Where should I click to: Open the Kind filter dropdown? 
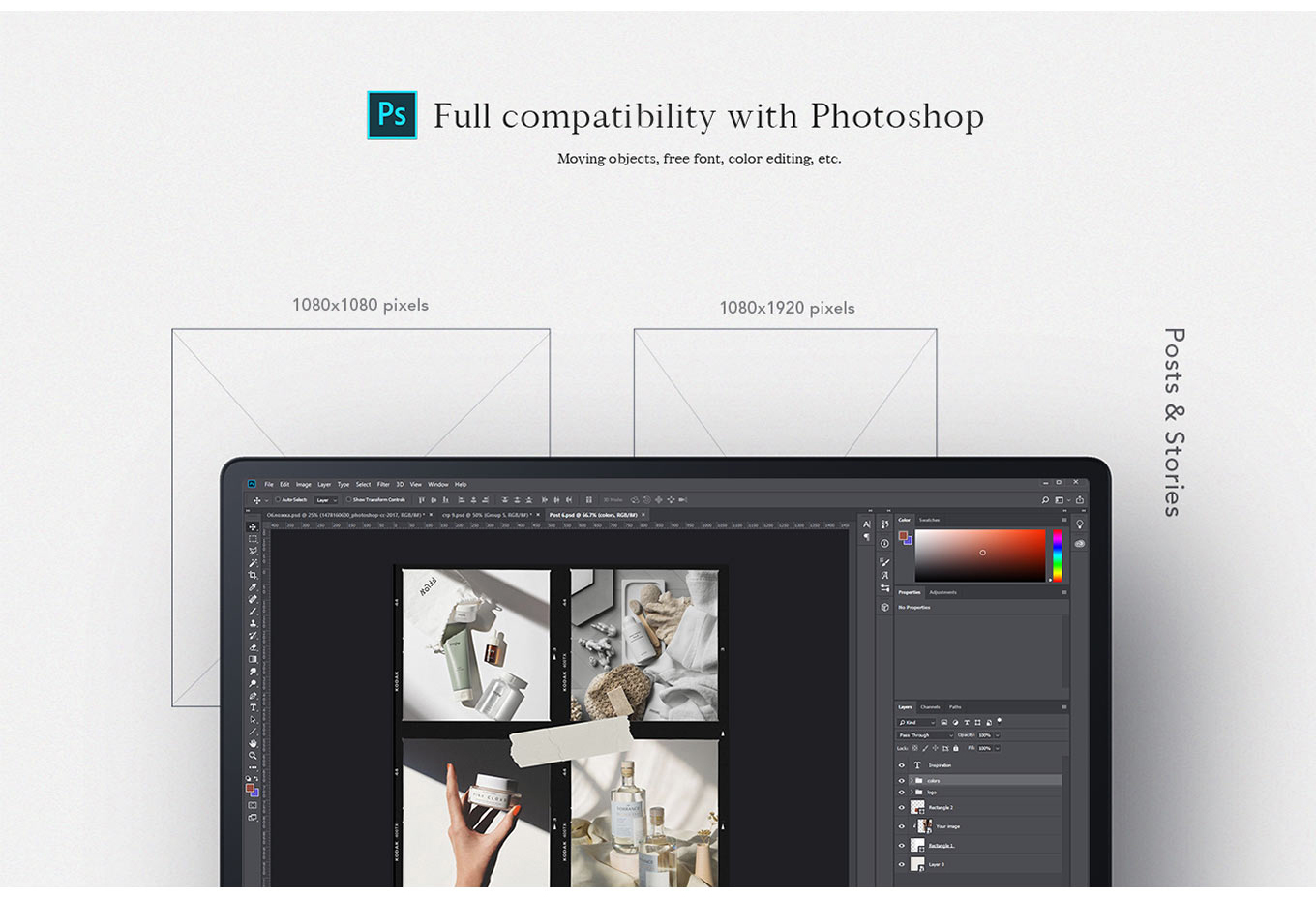[916, 722]
